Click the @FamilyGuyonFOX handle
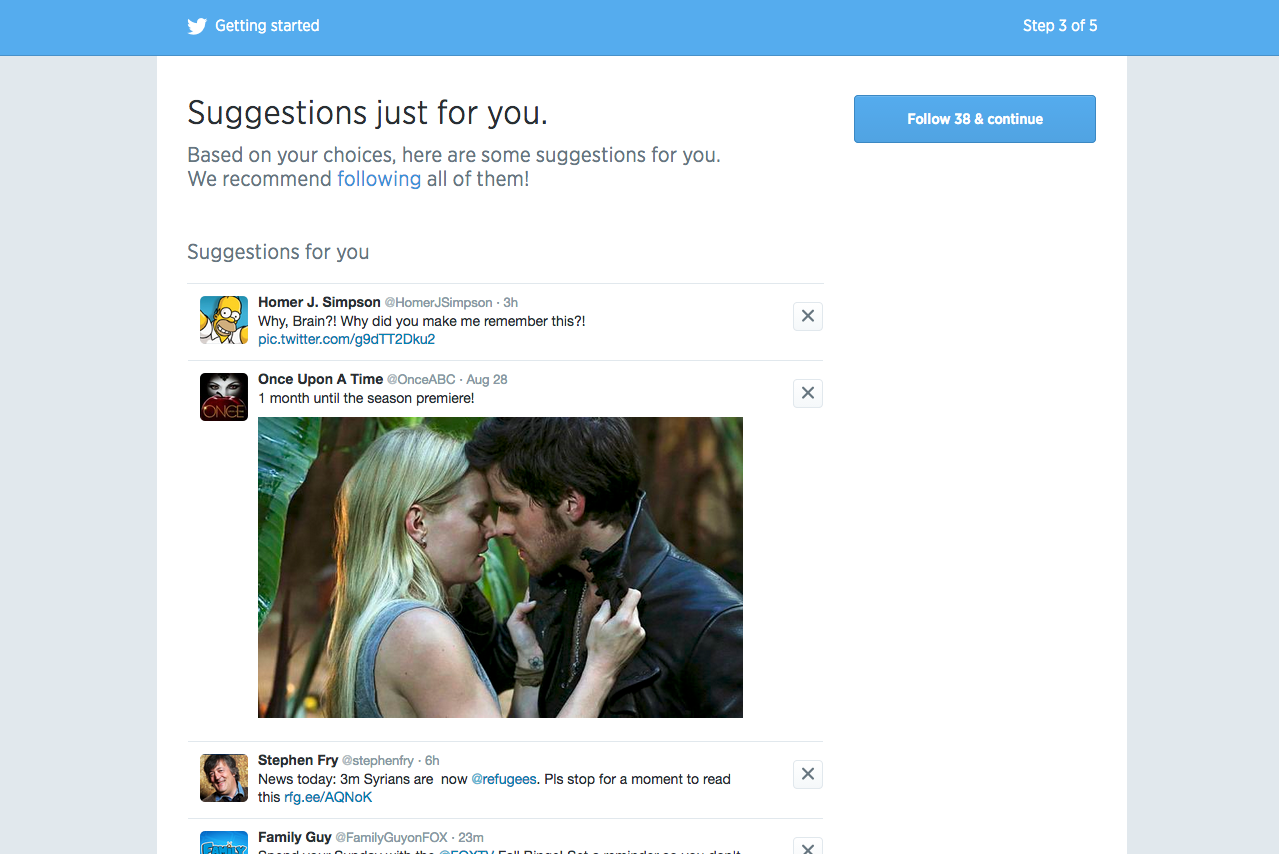The width and height of the screenshot is (1279, 854). 392,837
